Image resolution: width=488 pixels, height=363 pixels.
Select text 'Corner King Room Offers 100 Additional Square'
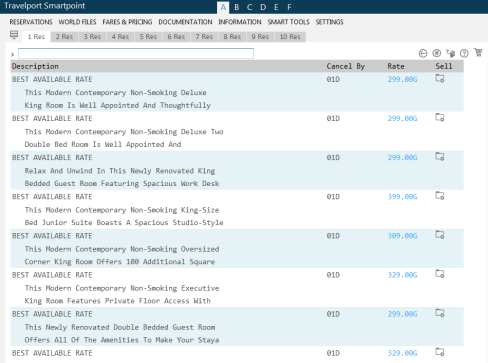click(x=120, y=262)
